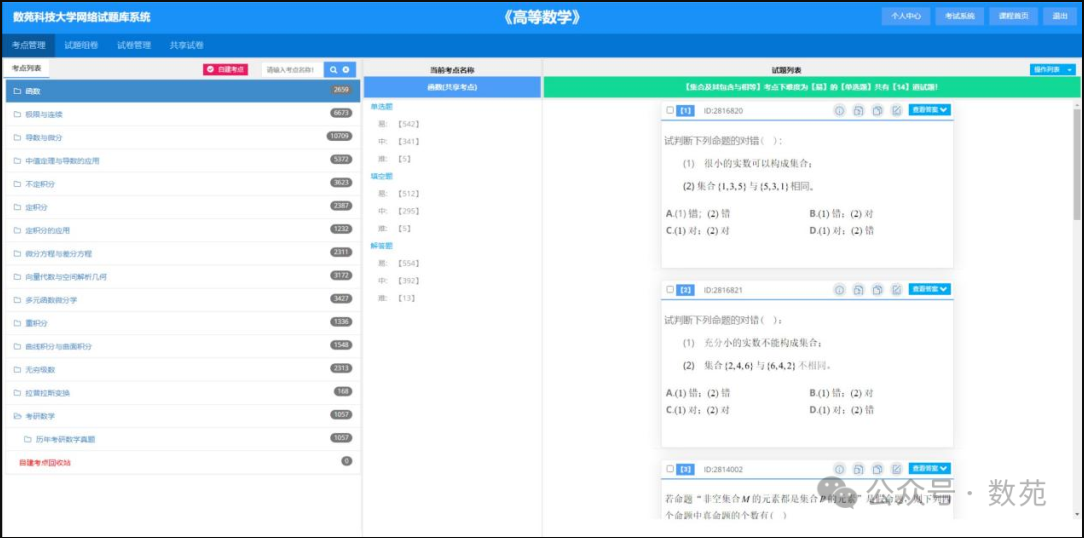
Task: Click the 考试系统 button
Action: pyautogui.click(x=960, y=17)
